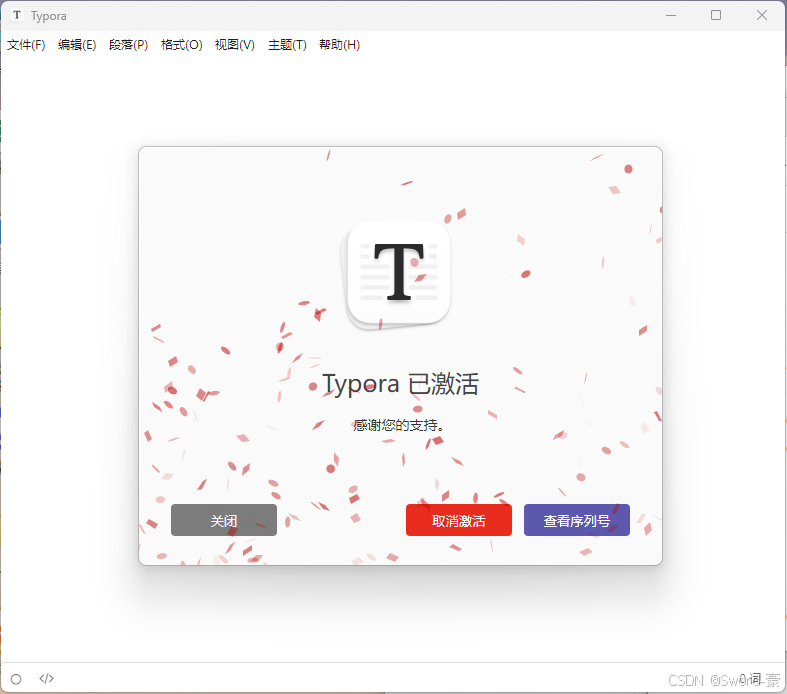Click the Typora title bar icon
The image size is (787, 694).
coord(17,16)
